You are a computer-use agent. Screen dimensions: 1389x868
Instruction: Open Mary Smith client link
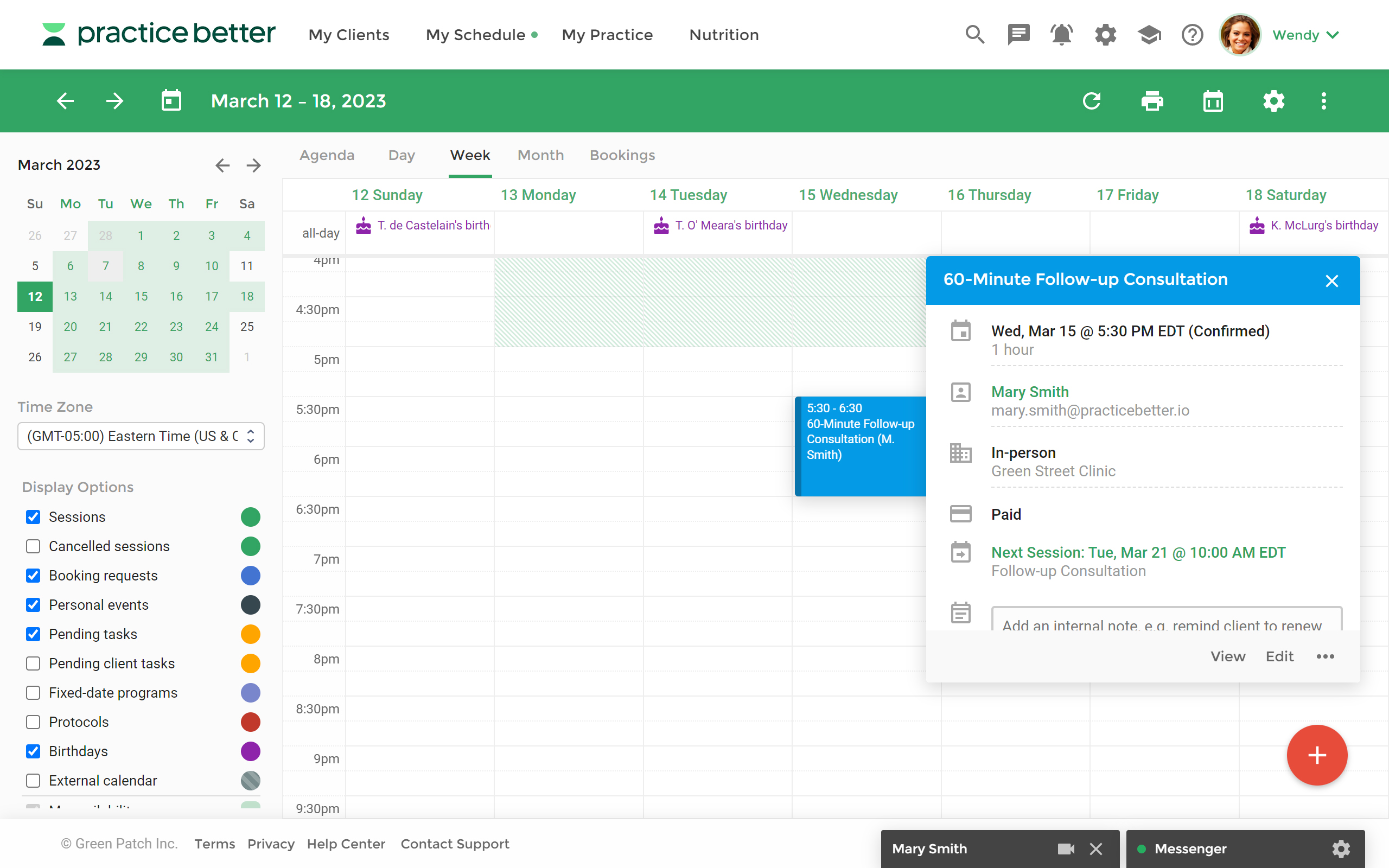(x=1030, y=392)
